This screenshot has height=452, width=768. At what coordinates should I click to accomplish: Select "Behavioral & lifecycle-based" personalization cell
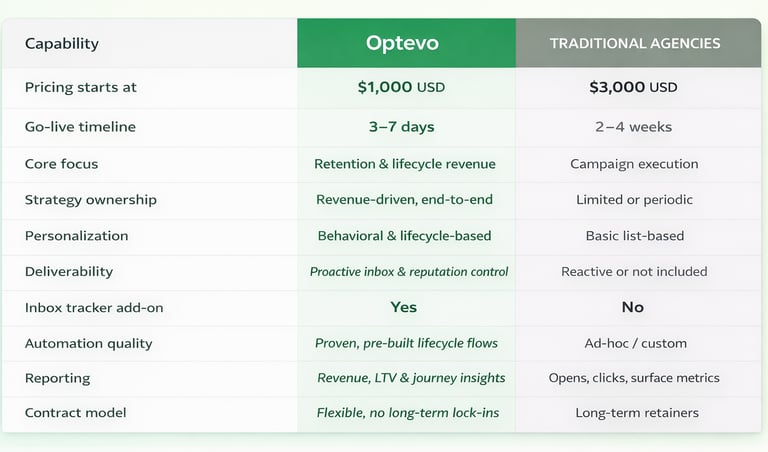[404, 236]
